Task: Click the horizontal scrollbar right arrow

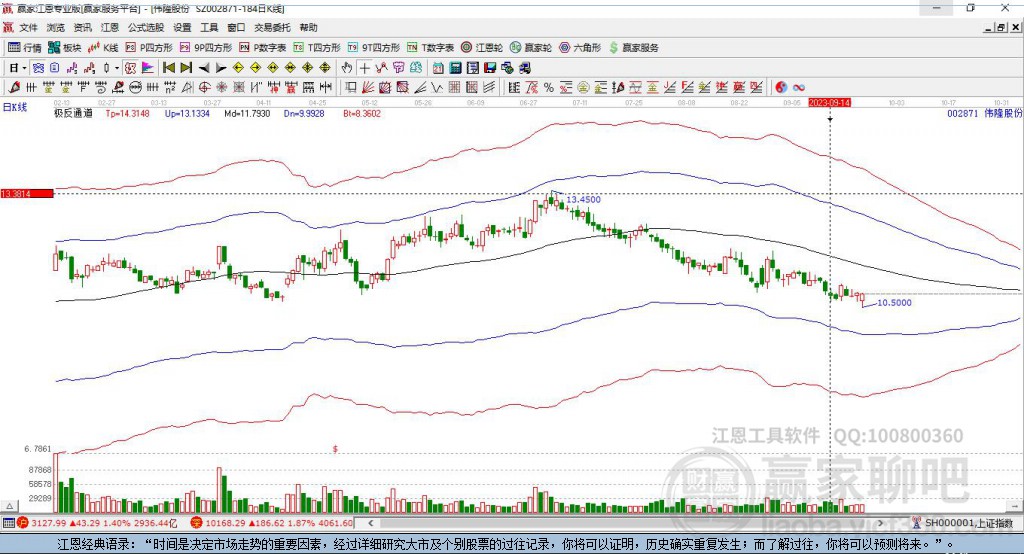Action: click(x=880, y=523)
